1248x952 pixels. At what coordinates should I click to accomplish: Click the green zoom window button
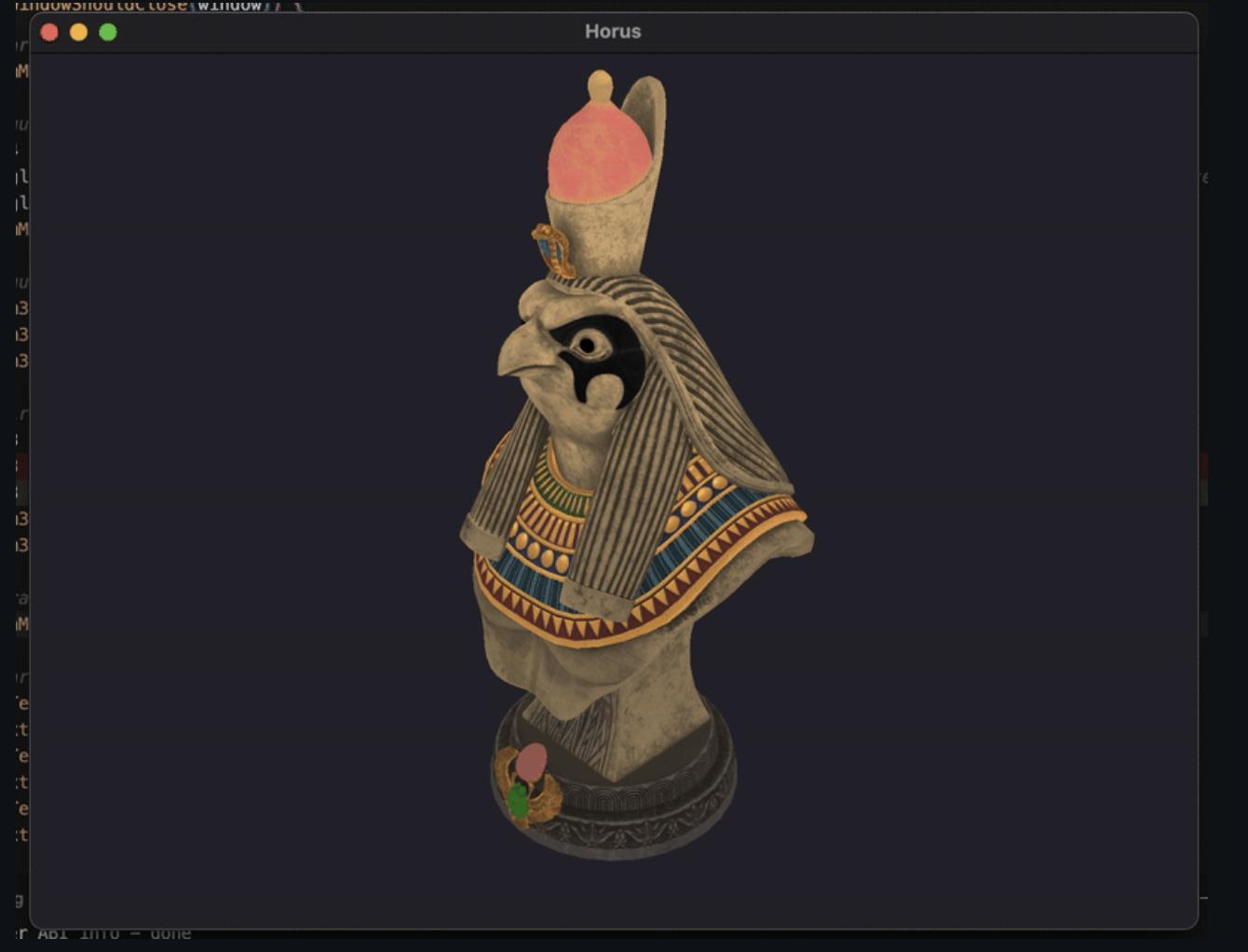tap(109, 32)
